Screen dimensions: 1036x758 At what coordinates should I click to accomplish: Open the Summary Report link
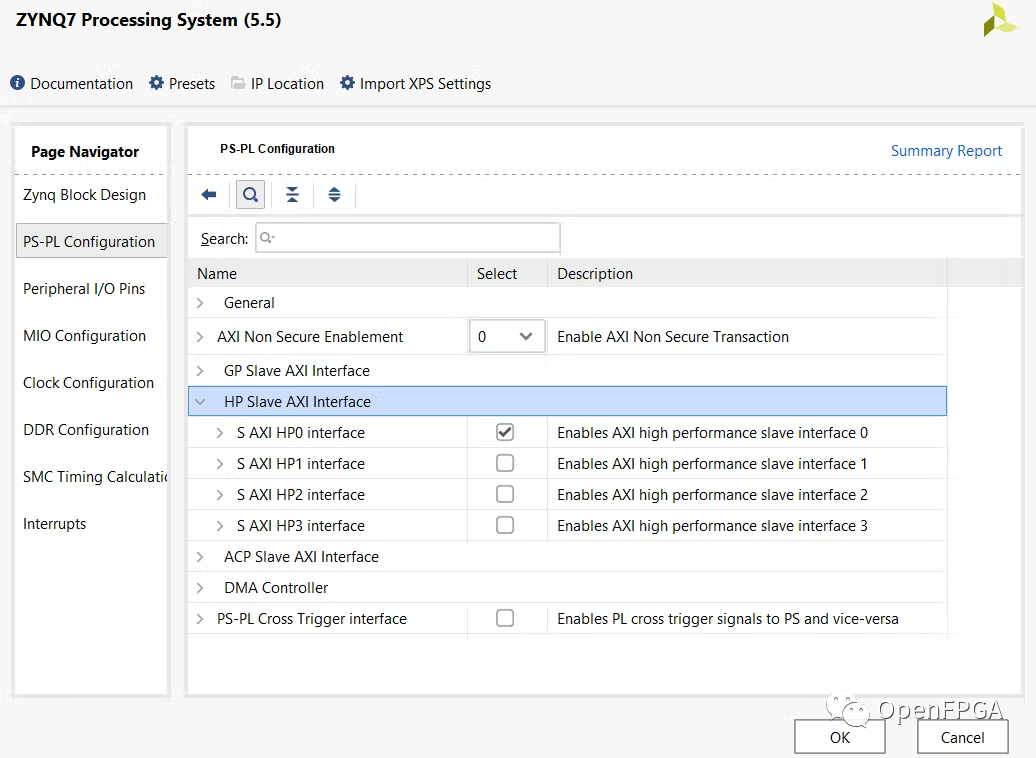point(946,151)
